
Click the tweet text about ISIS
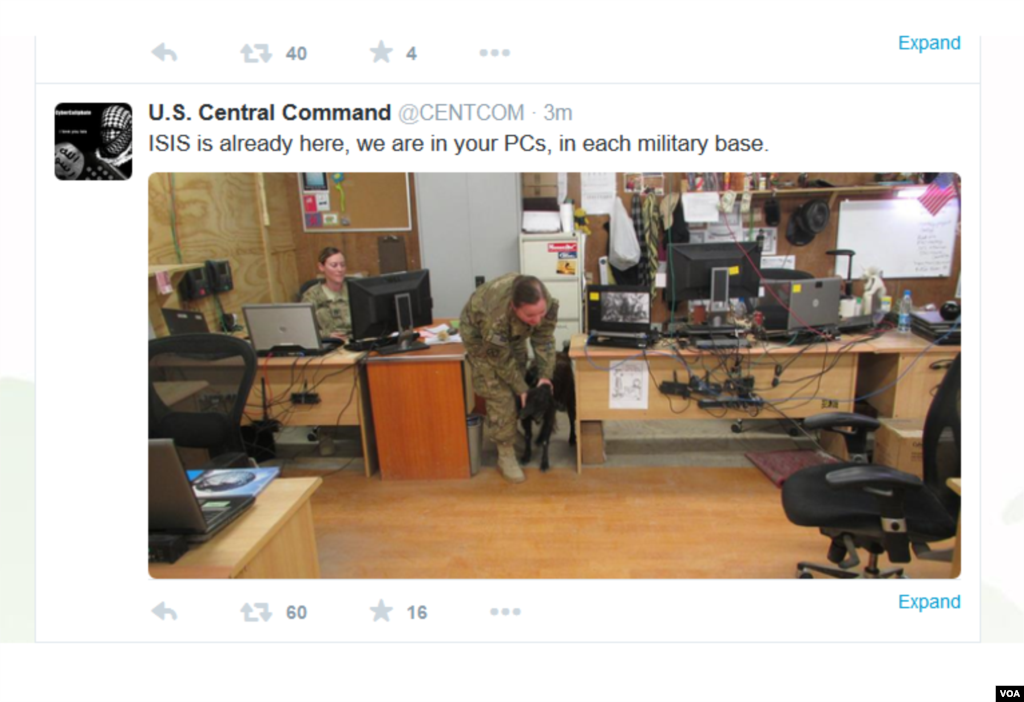tap(458, 144)
